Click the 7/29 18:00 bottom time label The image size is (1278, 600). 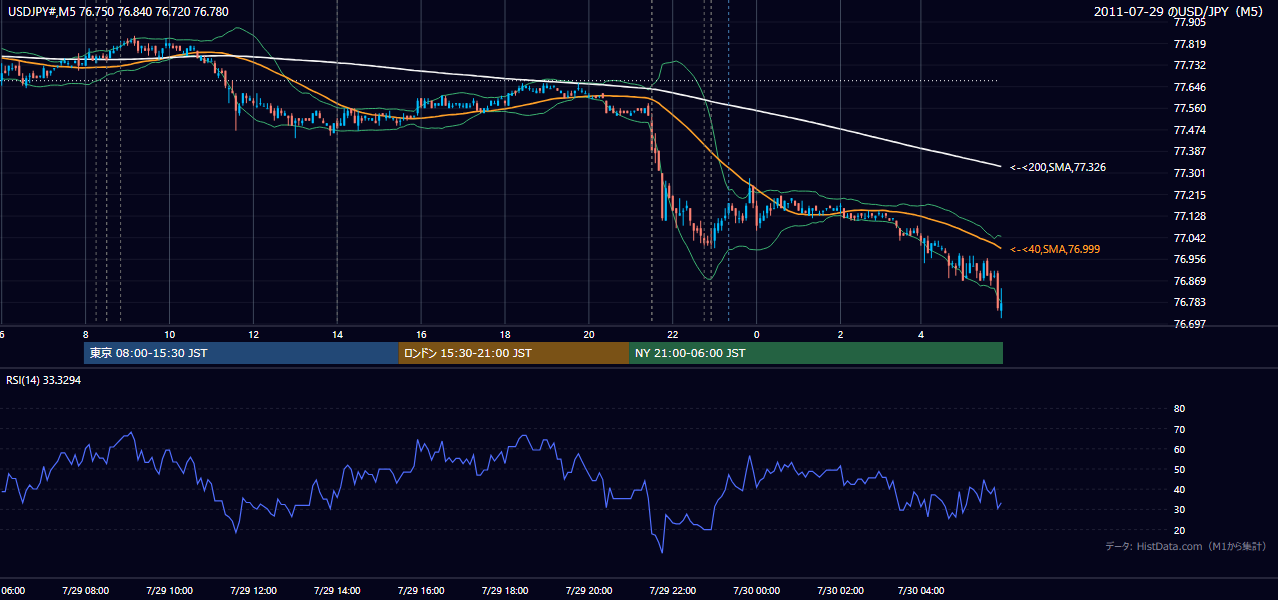[504, 590]
